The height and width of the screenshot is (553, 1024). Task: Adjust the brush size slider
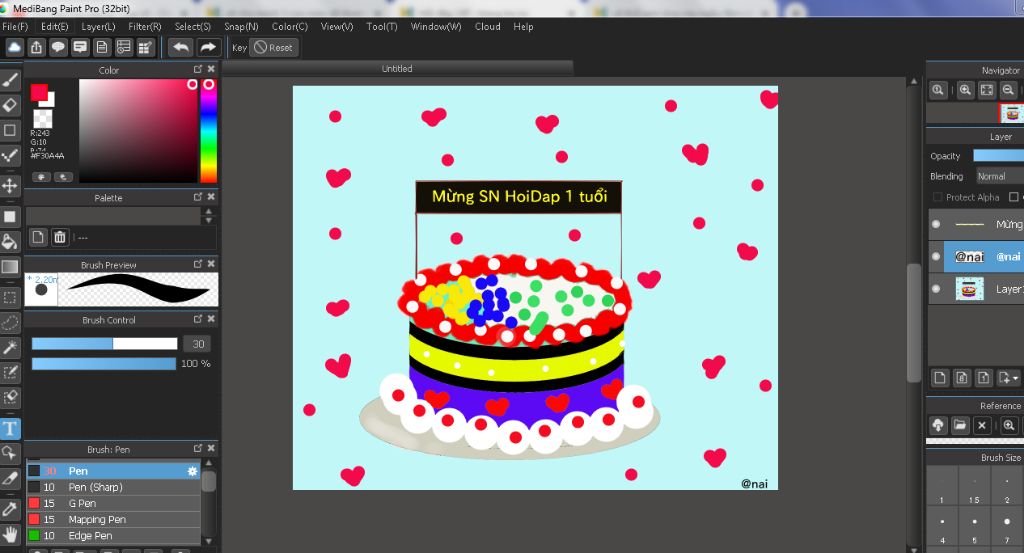[104, 343]
